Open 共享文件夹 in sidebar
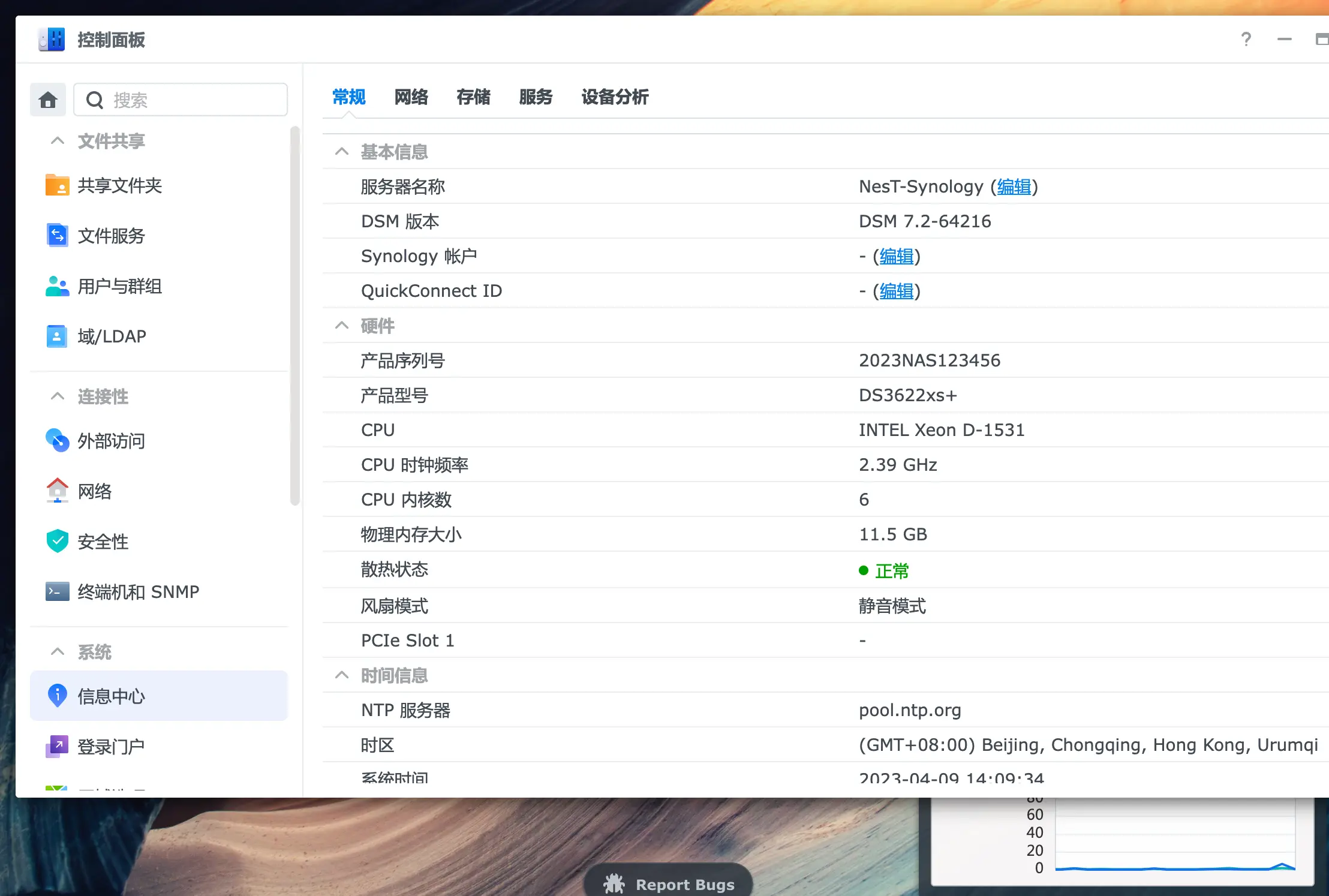Image resolution: width=1329 pixels, height=896 pixels. 159,185
